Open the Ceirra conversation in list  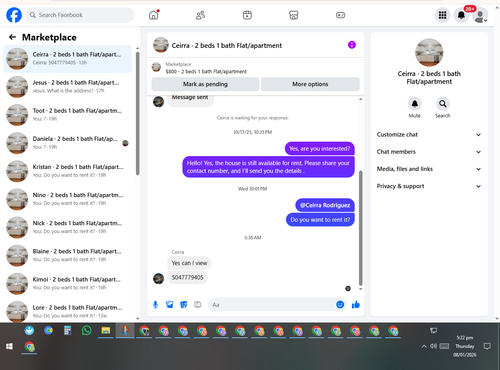[x=68, y=59]
